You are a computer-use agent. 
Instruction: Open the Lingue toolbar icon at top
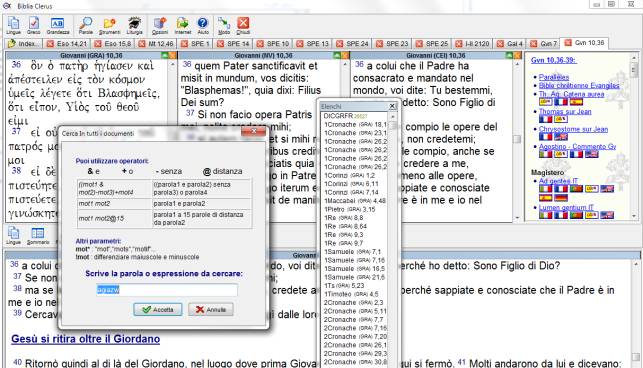tap(14, 25)
